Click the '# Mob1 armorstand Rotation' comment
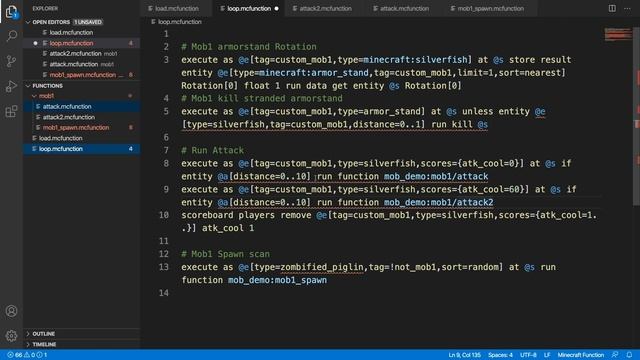The height and width of the screenshot is (360, 640). click(249, 47)
